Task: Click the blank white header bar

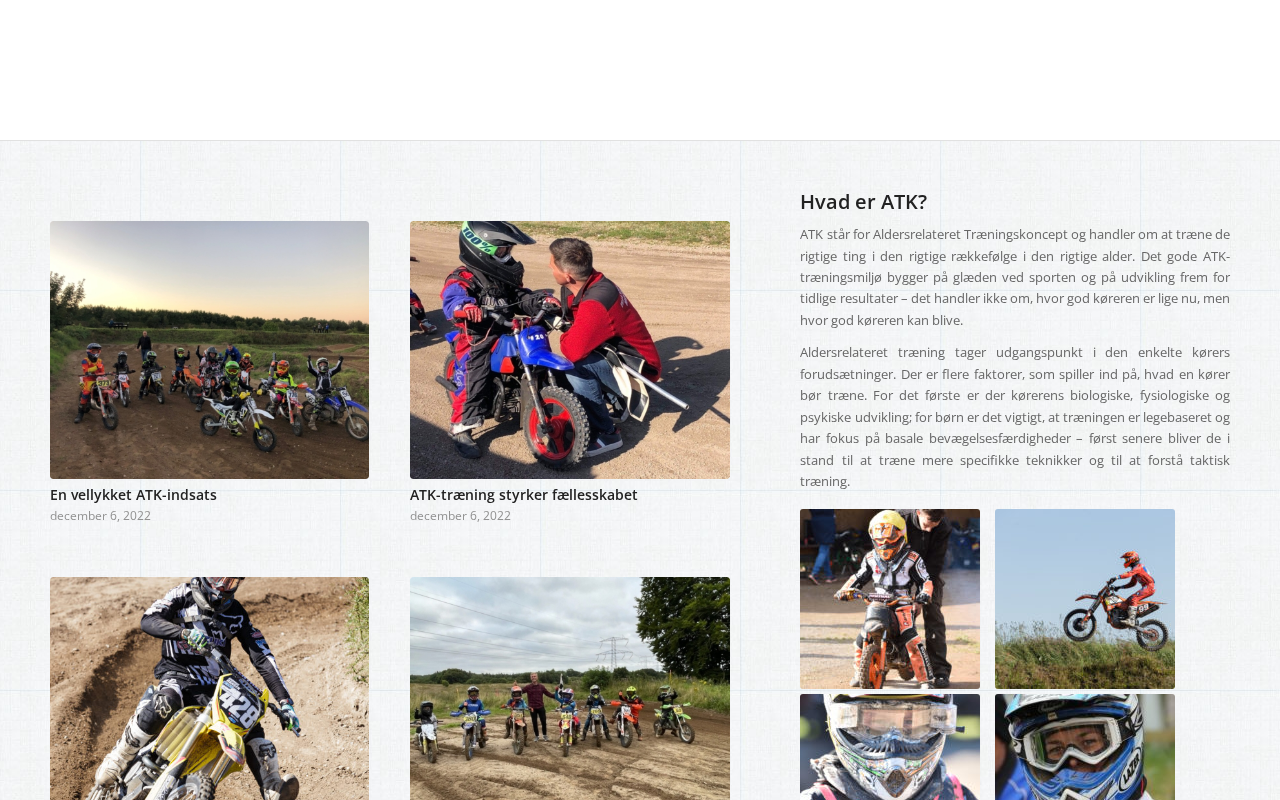Action: coord(640,70)
